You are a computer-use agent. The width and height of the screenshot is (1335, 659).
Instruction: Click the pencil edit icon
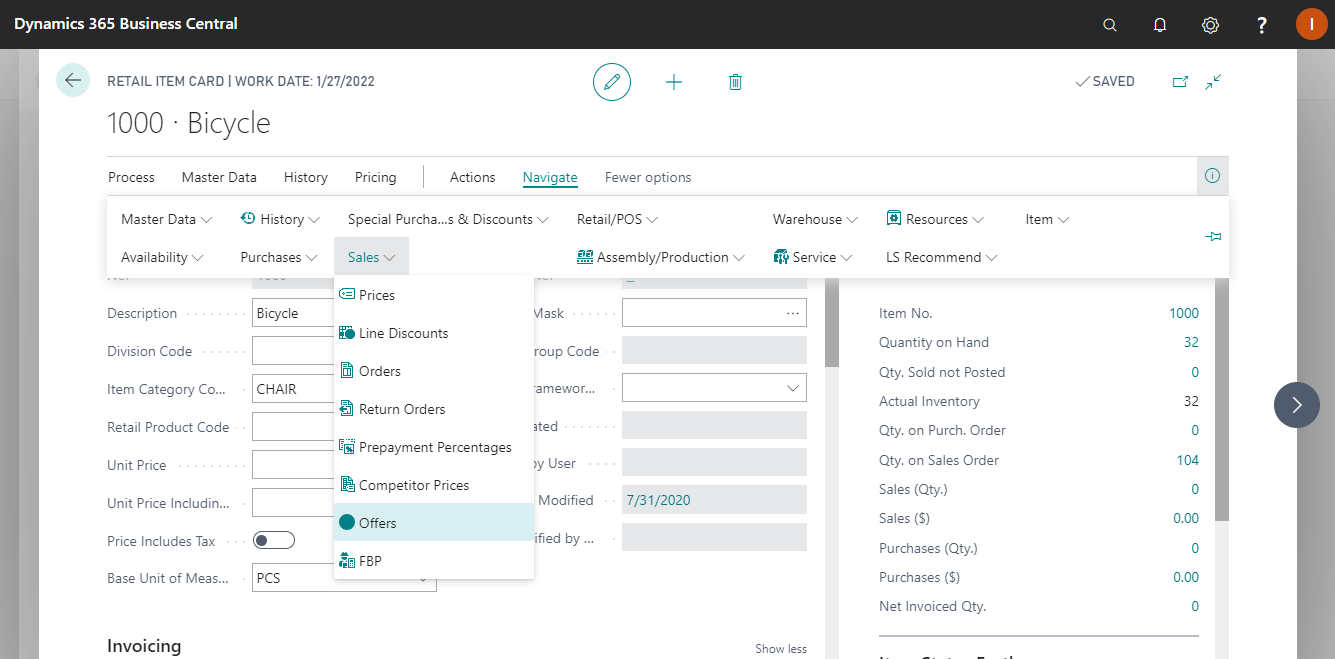click(612, 82)
